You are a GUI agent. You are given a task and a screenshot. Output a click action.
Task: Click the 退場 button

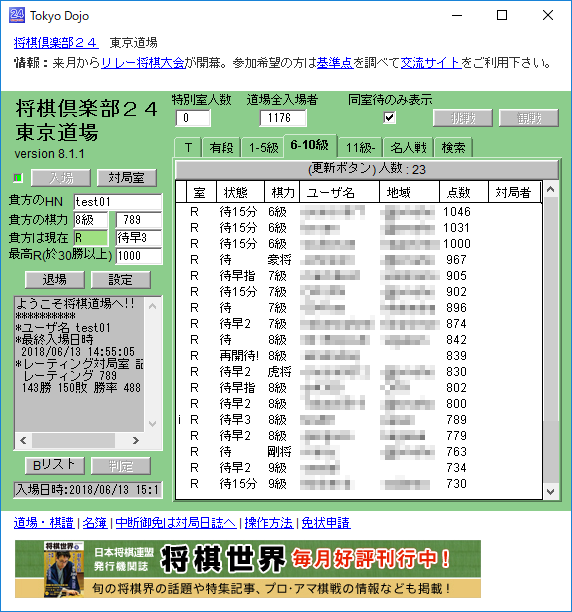point(55,280)
